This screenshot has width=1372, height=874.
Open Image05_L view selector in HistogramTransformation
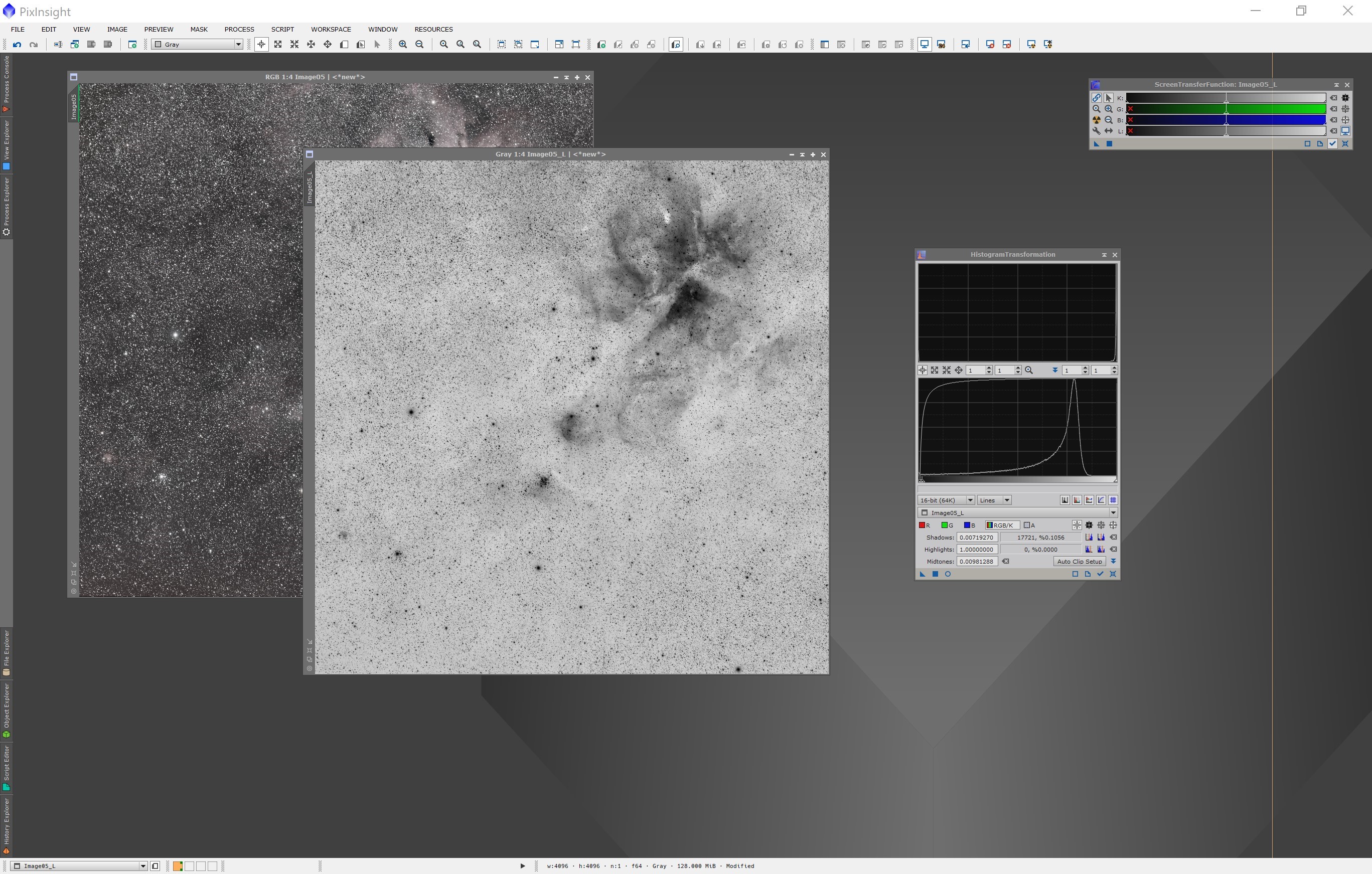(x=1018, y=513)
